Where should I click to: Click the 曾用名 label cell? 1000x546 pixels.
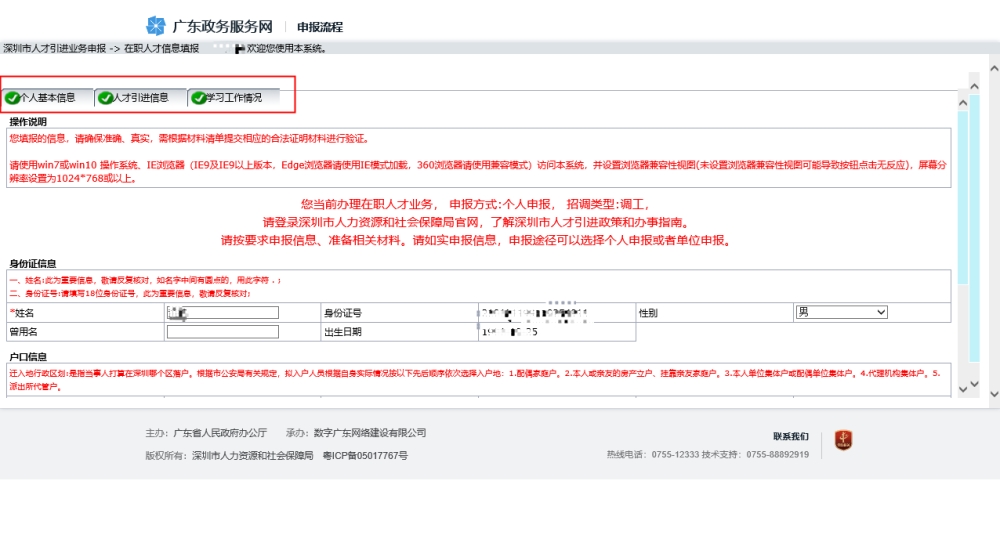85,332
